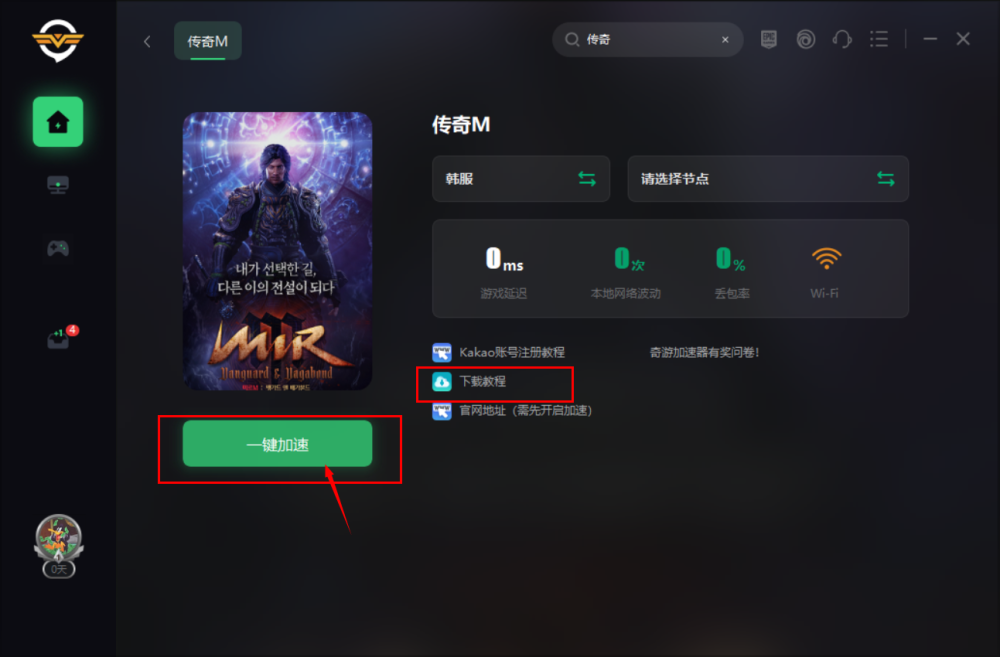The width and height of the screenshot is (1000, 657).
Task: Open the list menu icon
Action: click(x=879, y=40)
